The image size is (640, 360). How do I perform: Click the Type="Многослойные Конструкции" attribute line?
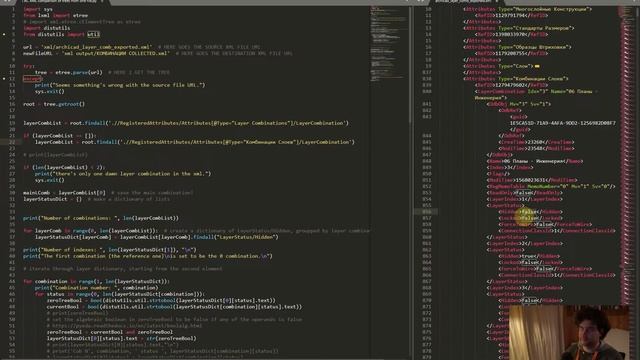click(x=527, y=9)
